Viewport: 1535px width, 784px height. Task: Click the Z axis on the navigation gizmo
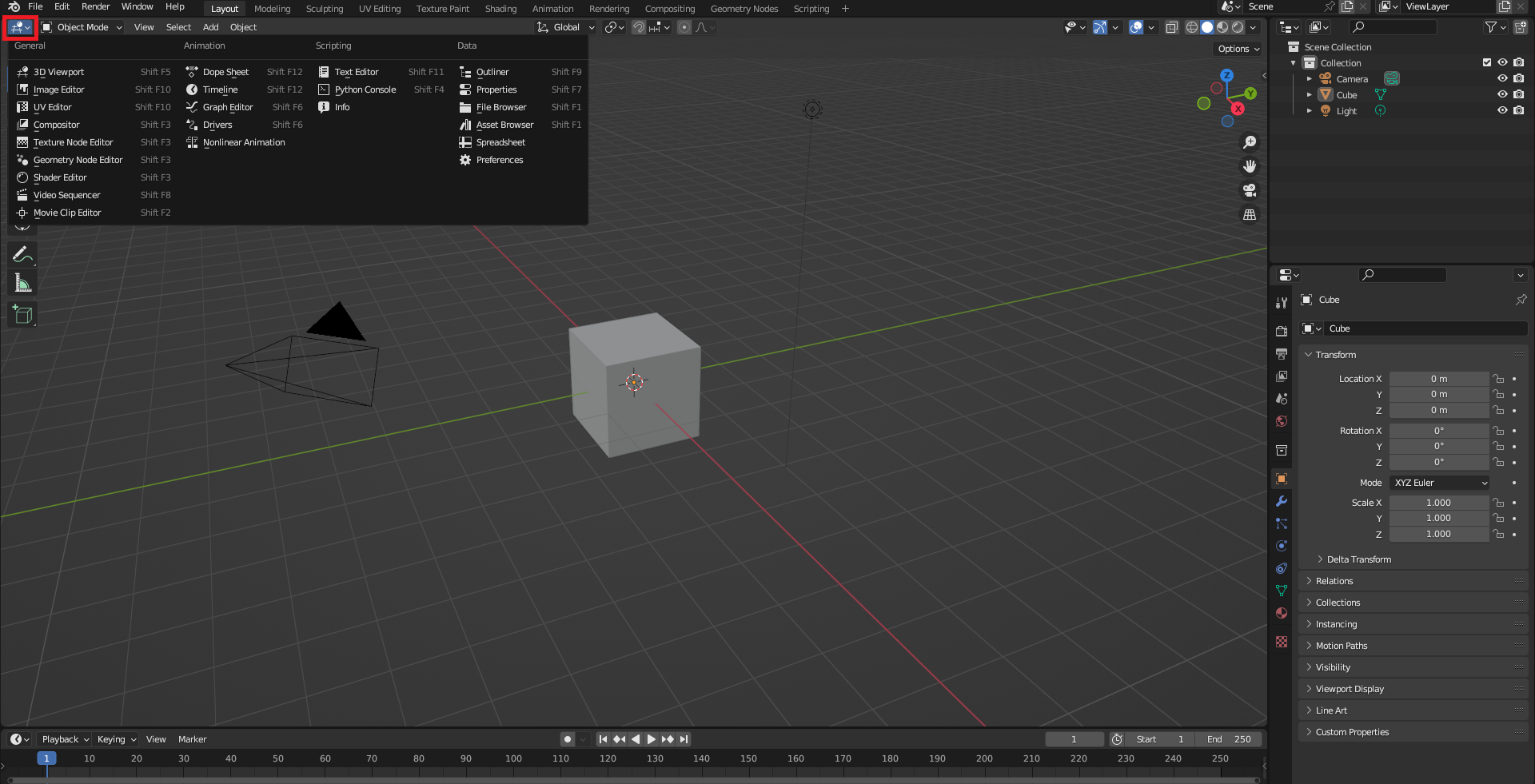click(x=1226, y=75)
